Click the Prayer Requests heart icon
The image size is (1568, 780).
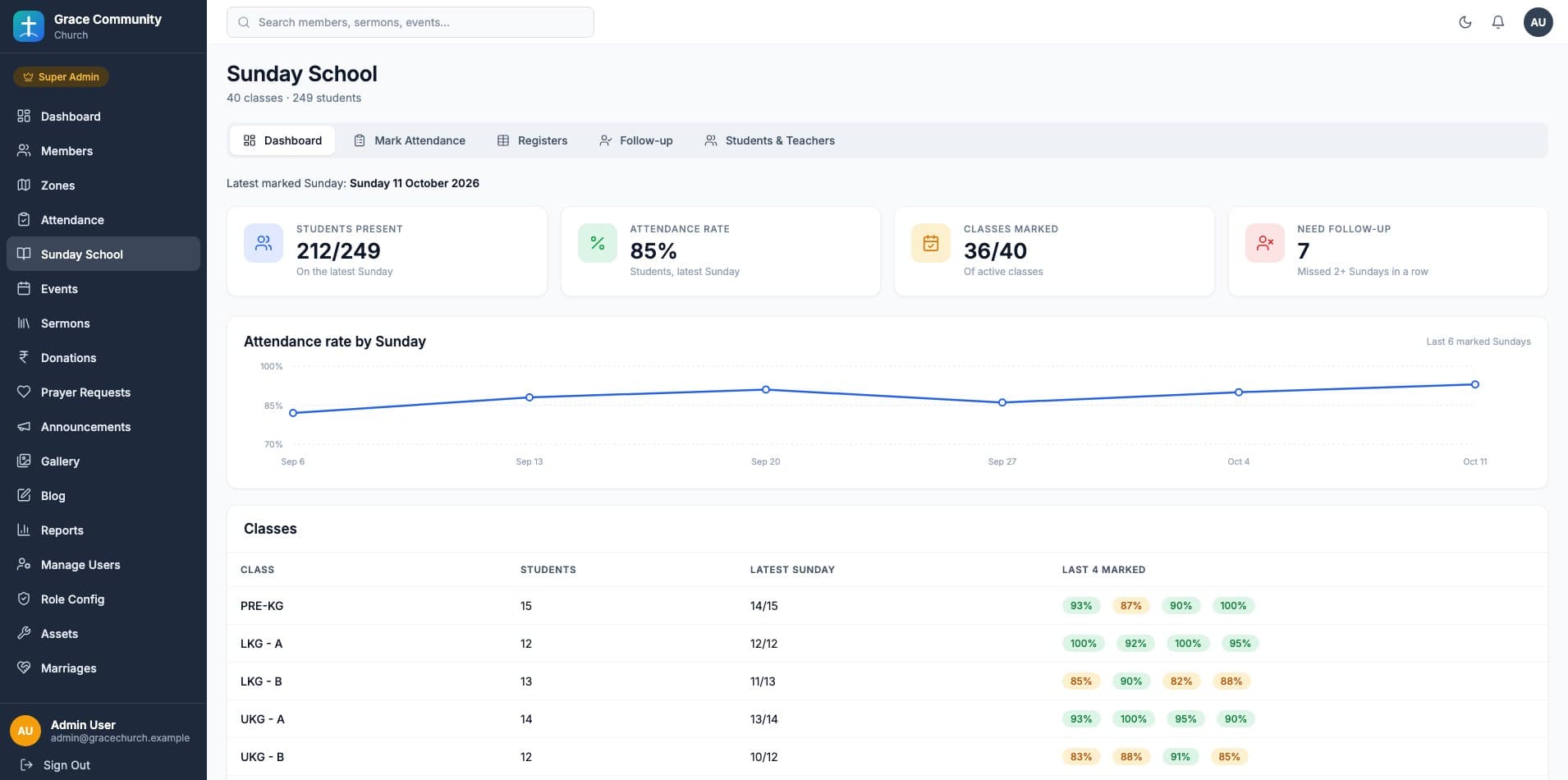pos(24,392)
